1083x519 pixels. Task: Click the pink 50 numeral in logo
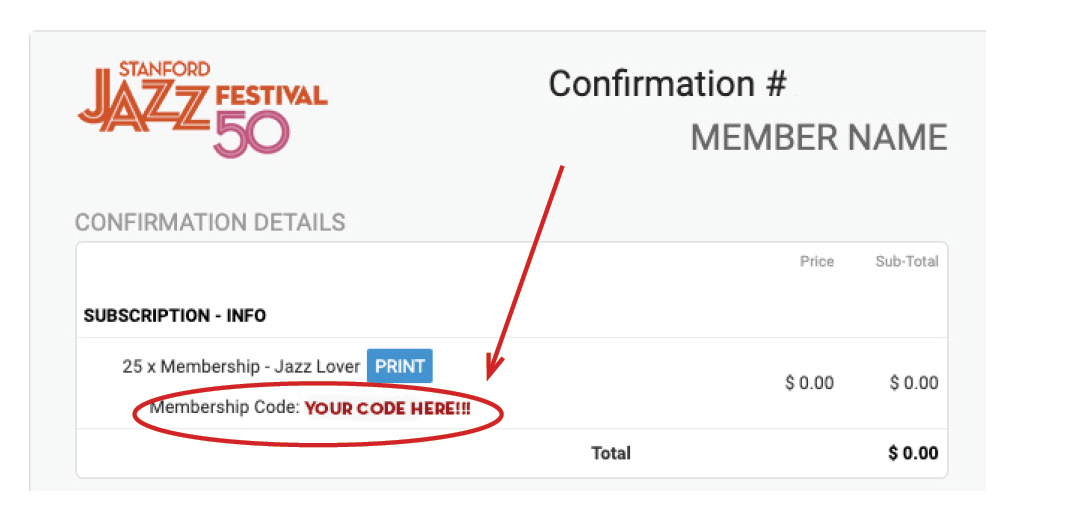pyautogui.click(x=251, y=133)
